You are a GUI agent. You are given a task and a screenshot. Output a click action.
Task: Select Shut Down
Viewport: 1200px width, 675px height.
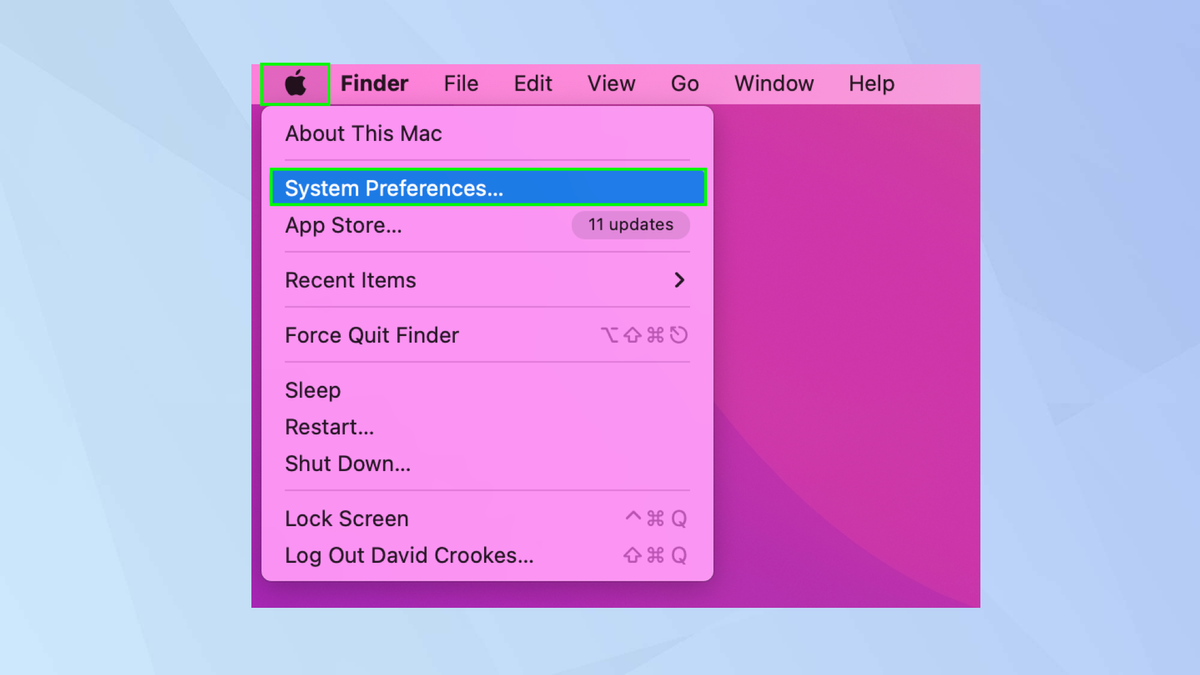(x=347, y=463)
